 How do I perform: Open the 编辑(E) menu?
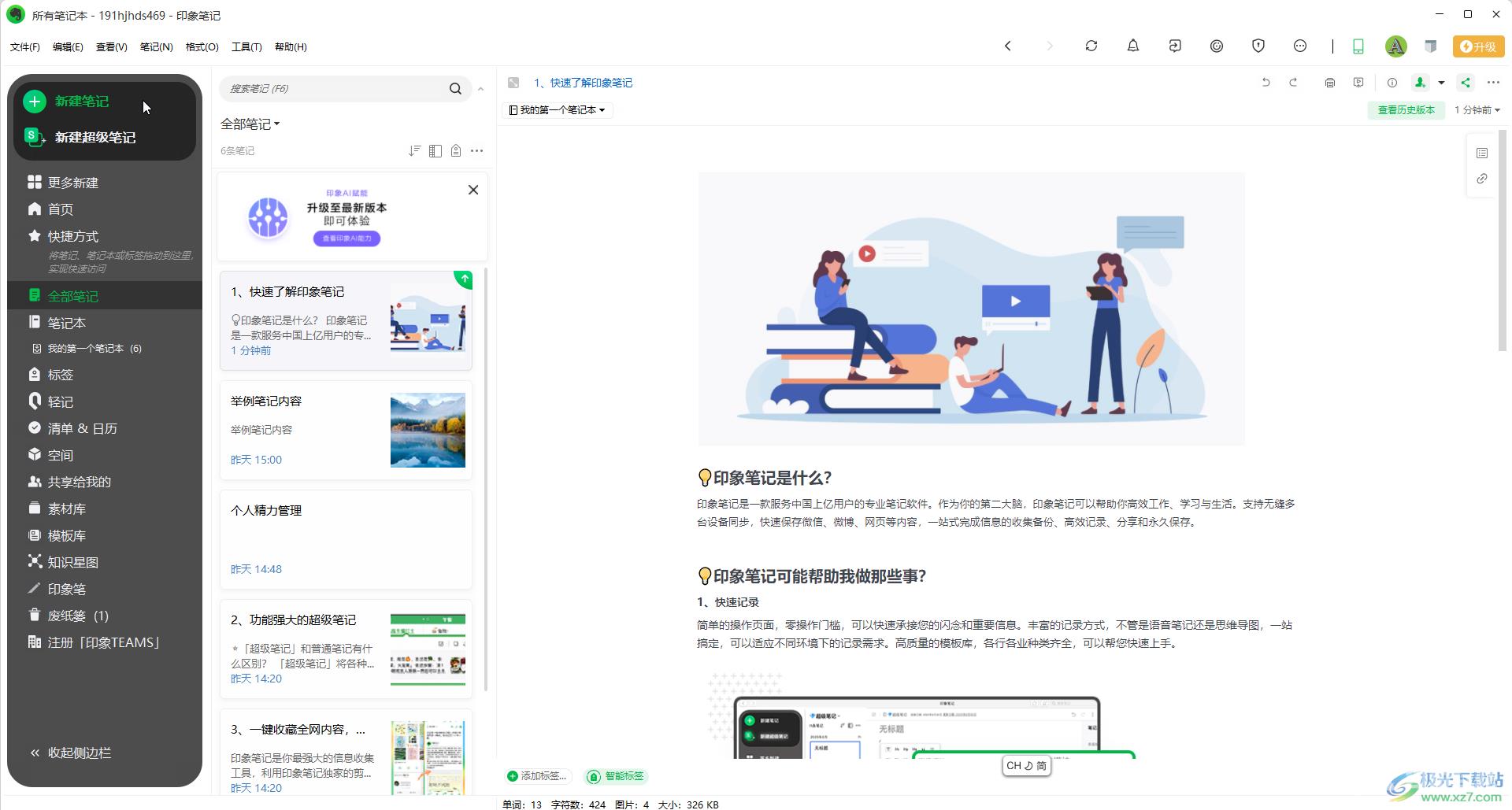coord(68,47)
